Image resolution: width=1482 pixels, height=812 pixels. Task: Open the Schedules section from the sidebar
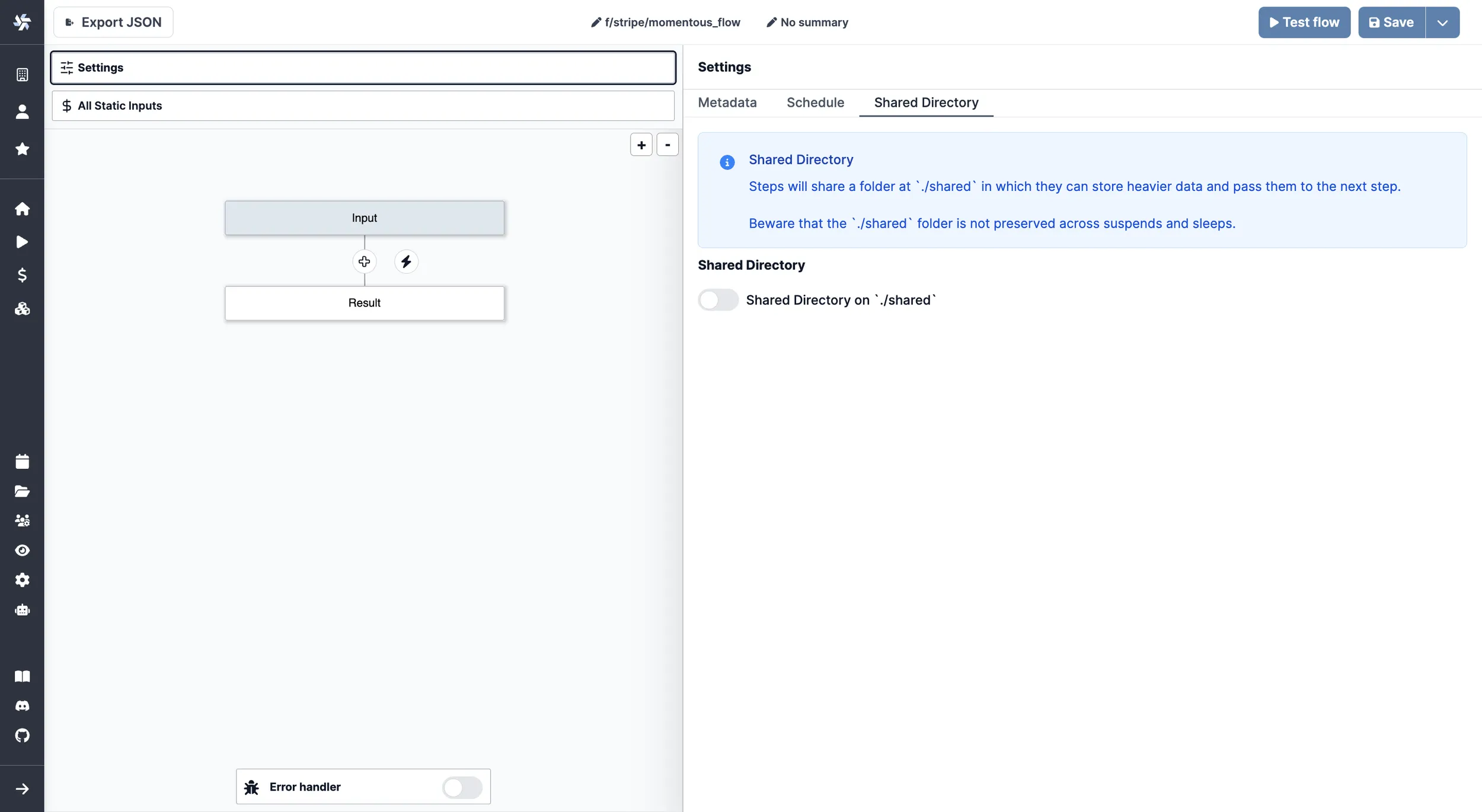tap(22, 461)
